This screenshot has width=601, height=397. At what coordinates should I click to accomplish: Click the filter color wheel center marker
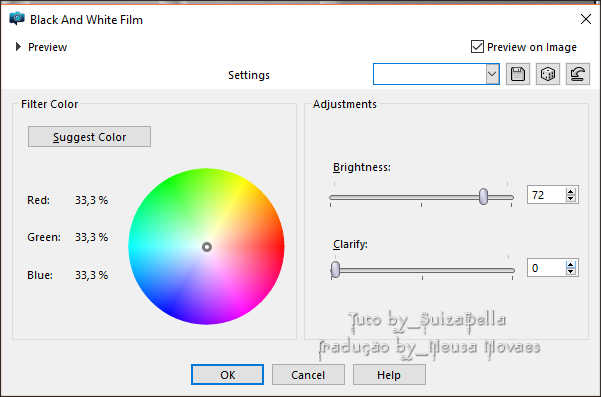coord(207,247)
